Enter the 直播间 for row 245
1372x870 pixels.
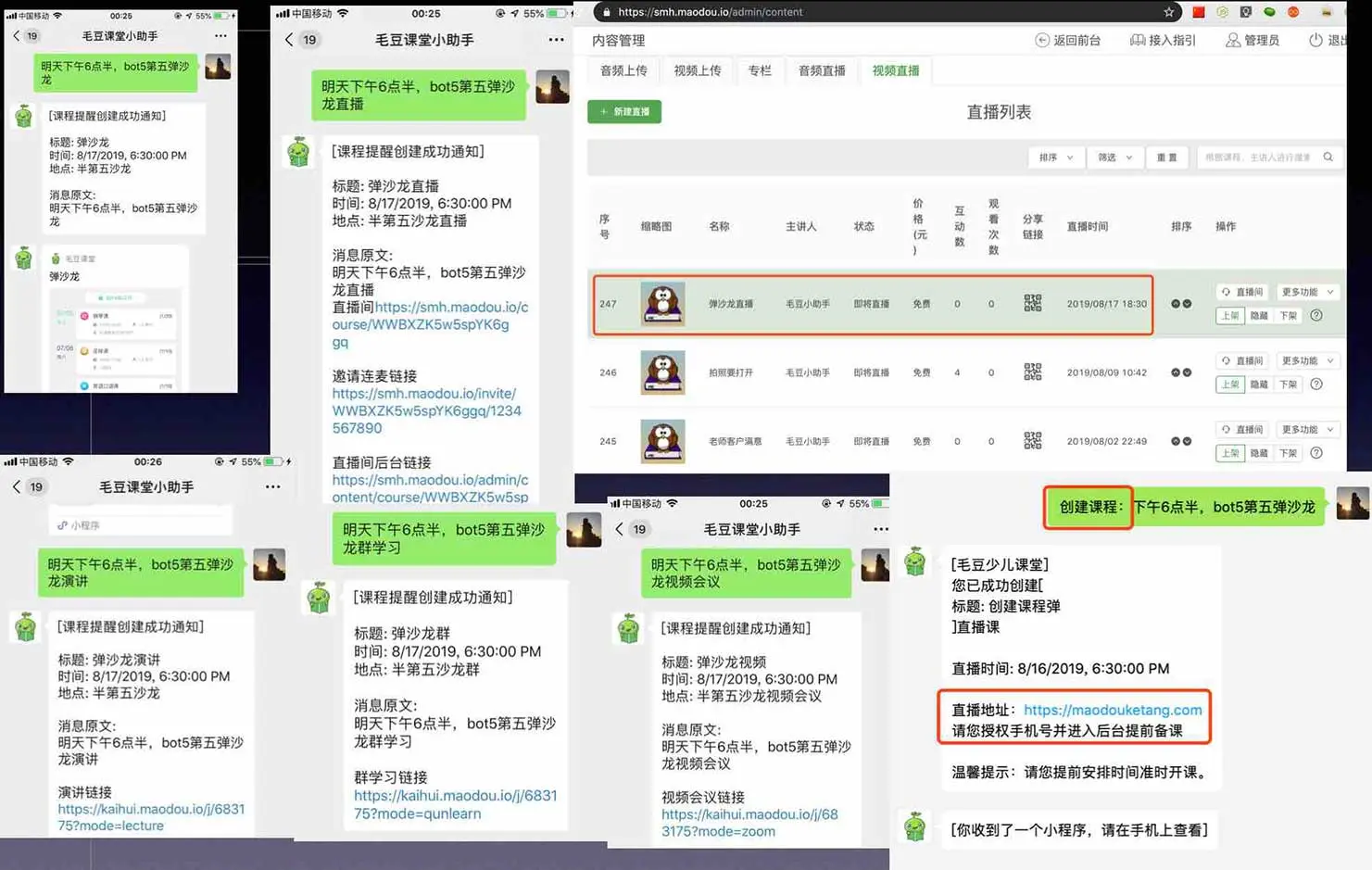click(x=1242, y=429)
